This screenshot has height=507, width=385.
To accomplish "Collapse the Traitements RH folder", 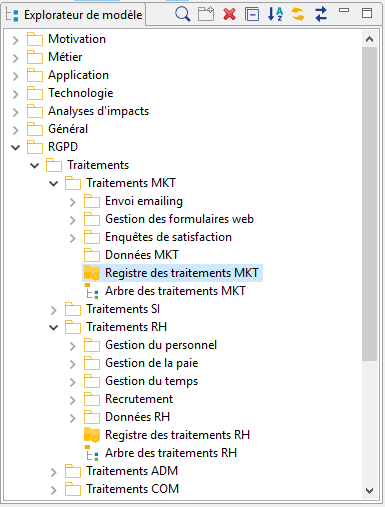I will 53,327.
